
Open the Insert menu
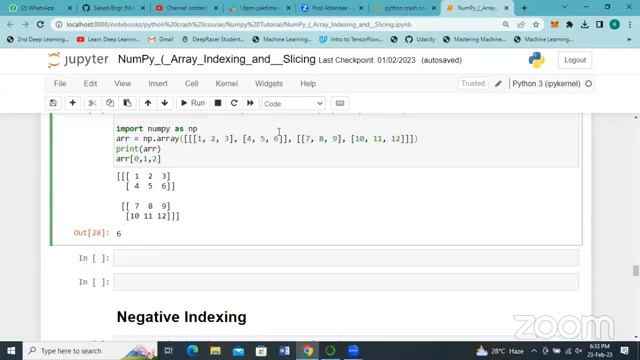click(x=158, y=84)
